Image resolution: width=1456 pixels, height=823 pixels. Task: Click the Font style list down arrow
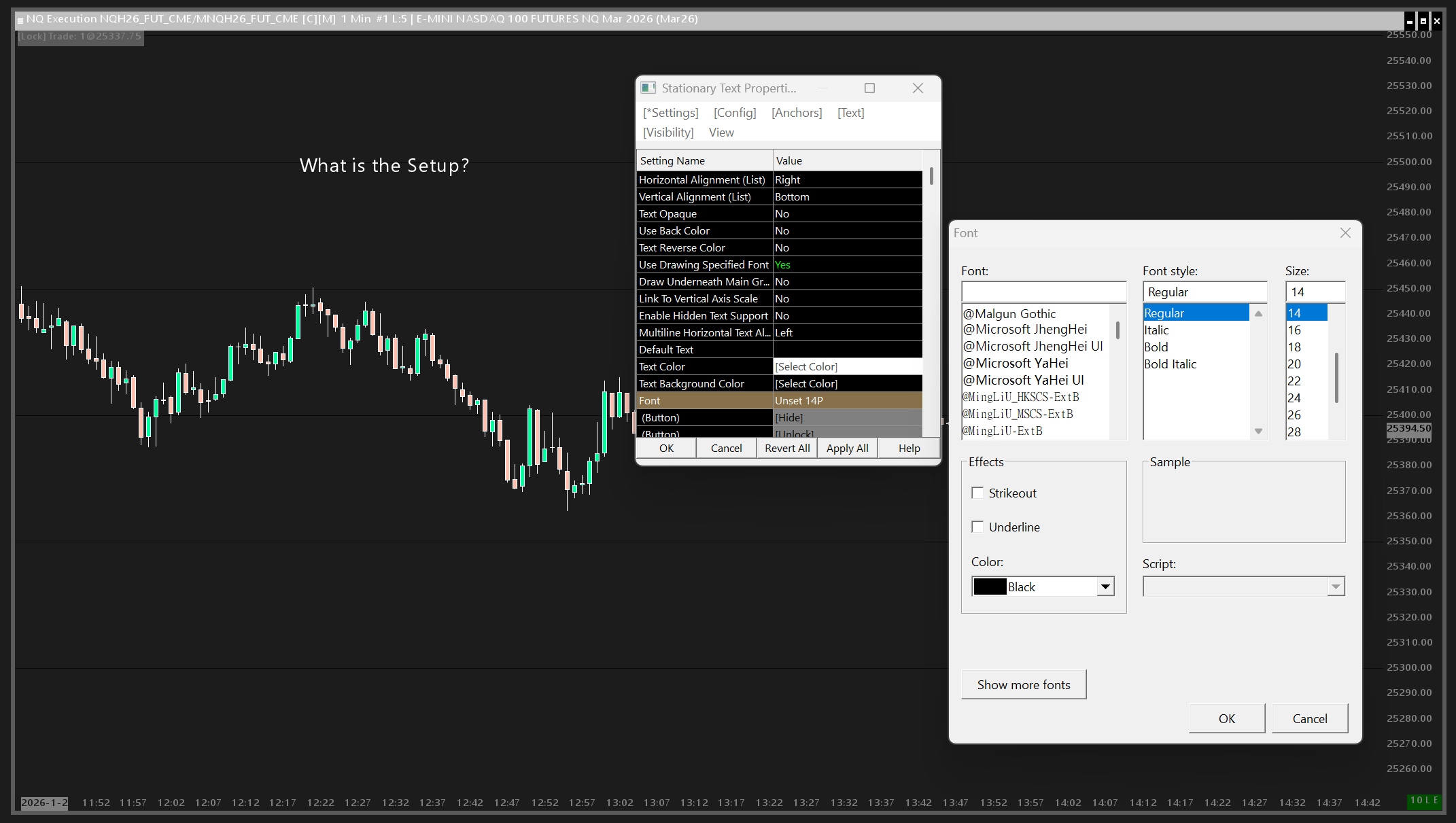click(1258, 432)
